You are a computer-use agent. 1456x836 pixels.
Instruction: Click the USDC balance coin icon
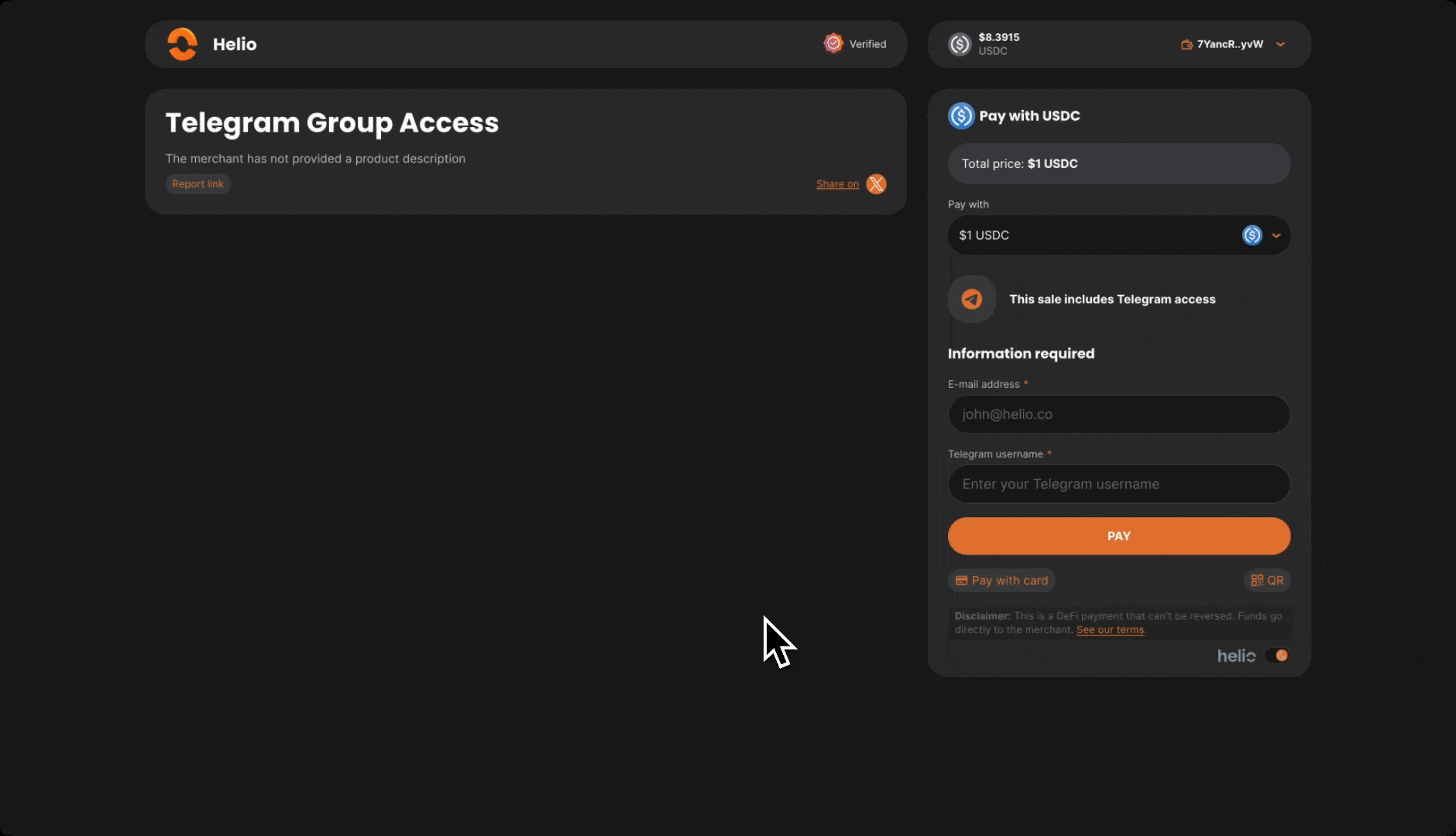pyautogui.click(x=960, y=44)
